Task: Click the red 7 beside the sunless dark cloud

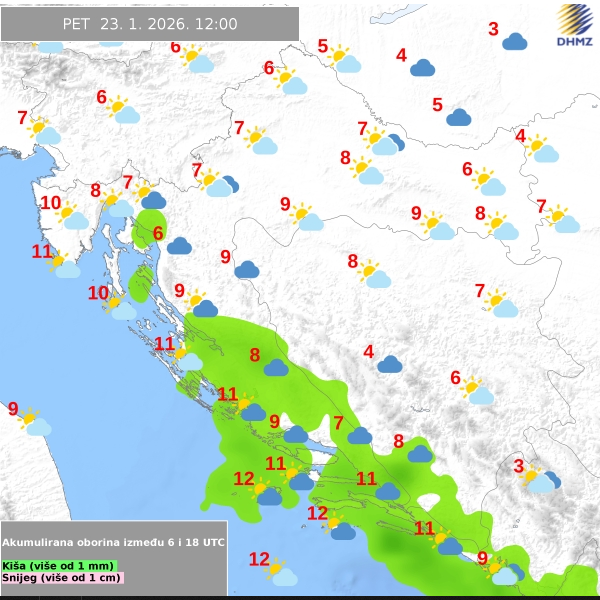Action: point(339,423)
